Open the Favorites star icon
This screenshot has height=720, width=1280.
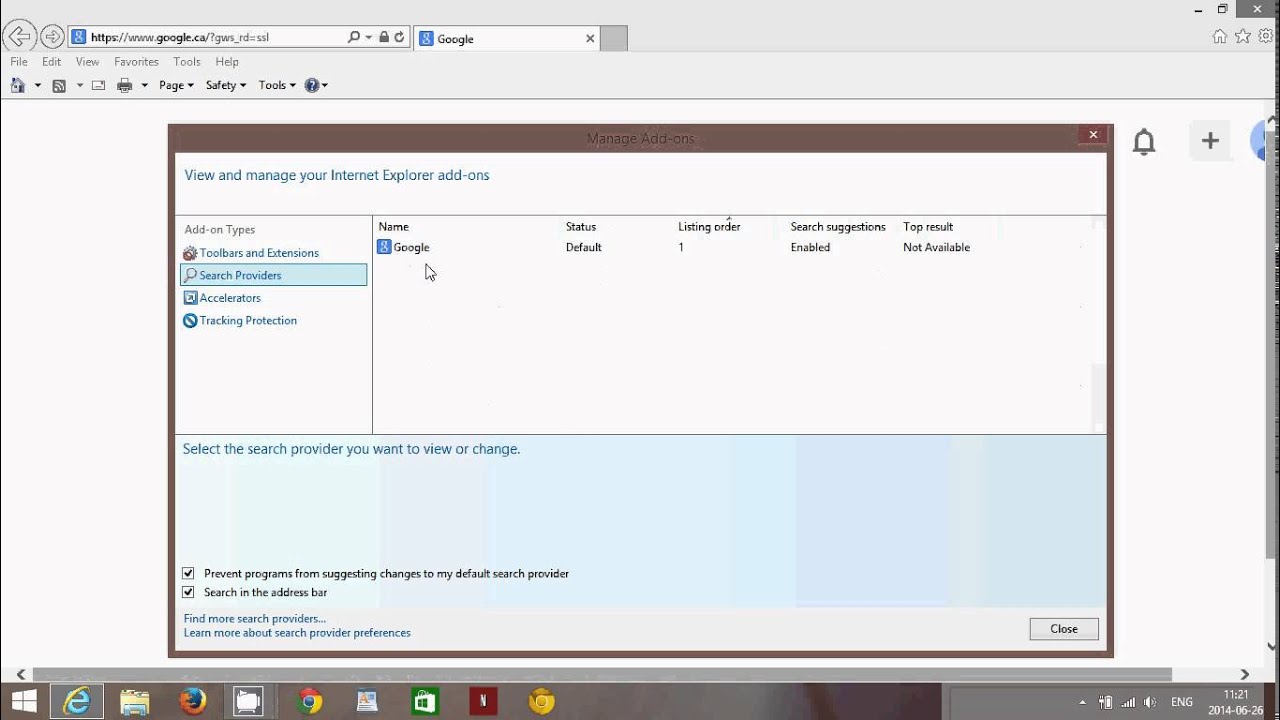click(1243, 36)
